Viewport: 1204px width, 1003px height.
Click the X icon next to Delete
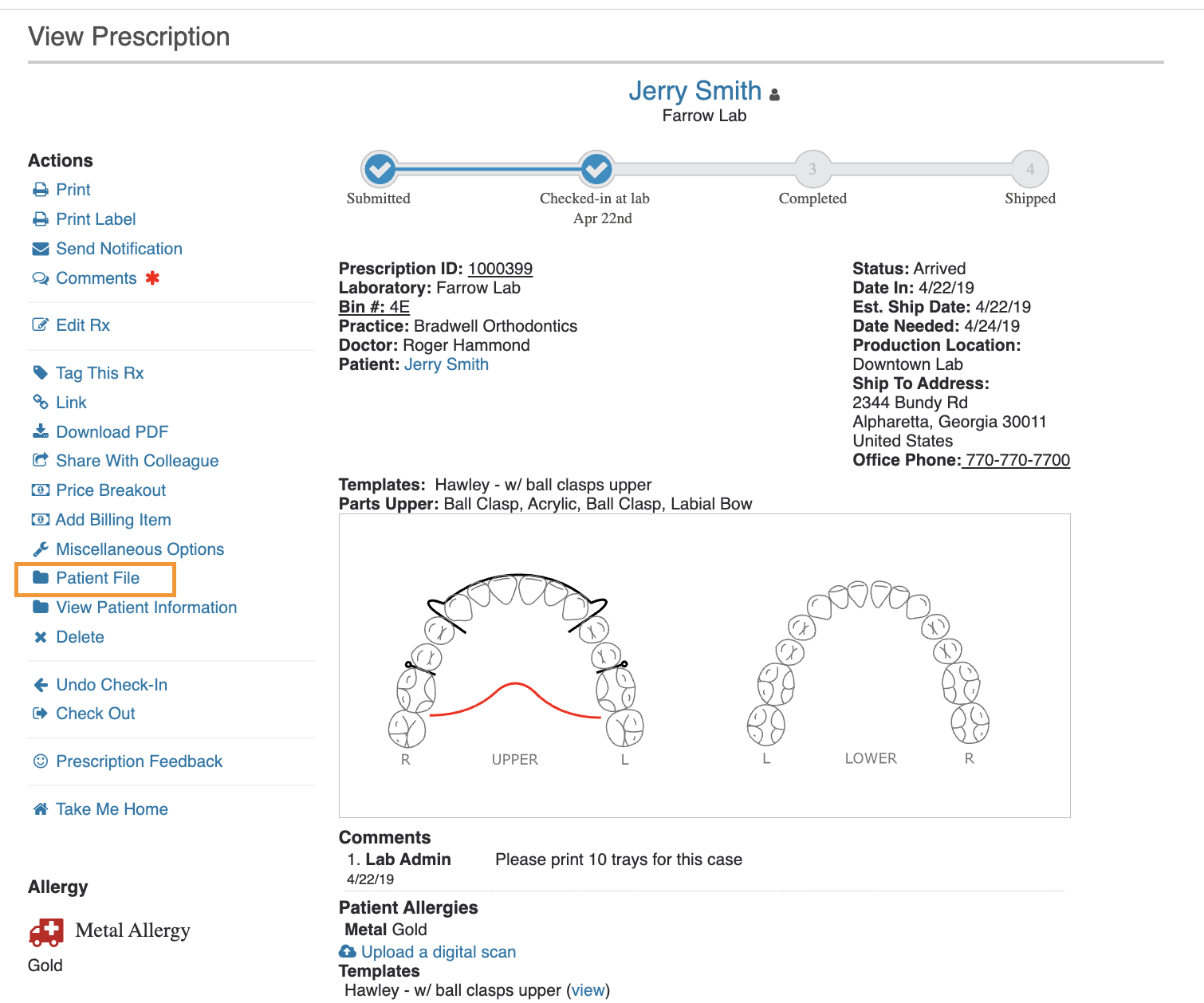[x=40, y=637]
